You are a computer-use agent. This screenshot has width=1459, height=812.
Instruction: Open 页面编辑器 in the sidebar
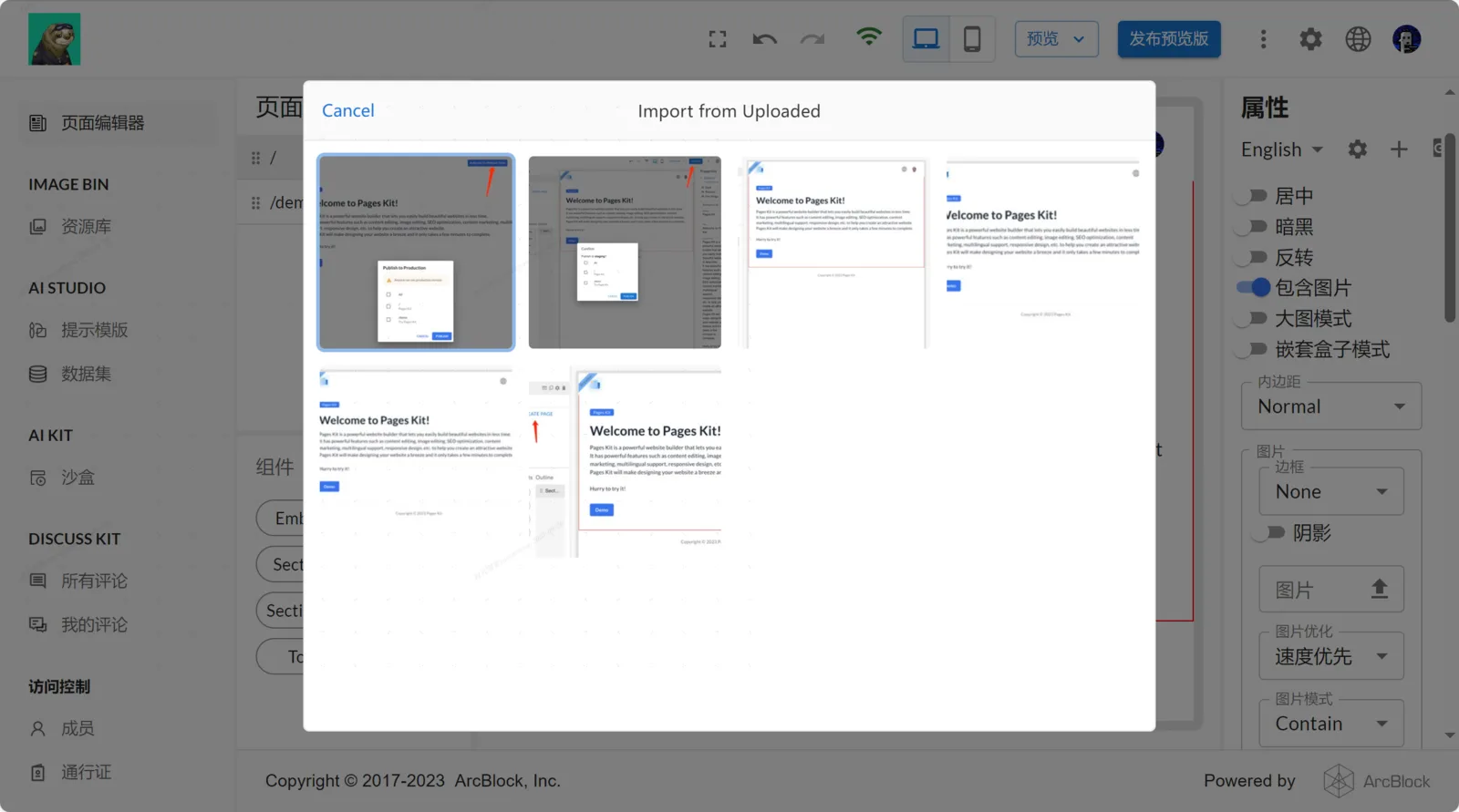pyautogui.click(x=119, y=123)
